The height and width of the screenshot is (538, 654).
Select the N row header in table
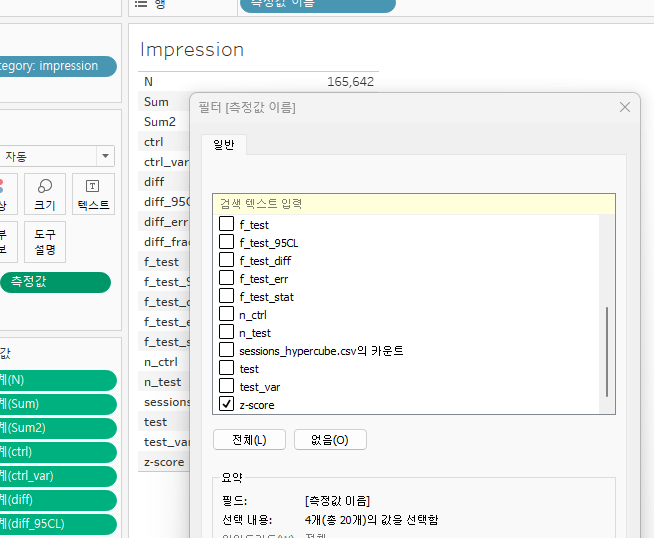click(148, 82)
